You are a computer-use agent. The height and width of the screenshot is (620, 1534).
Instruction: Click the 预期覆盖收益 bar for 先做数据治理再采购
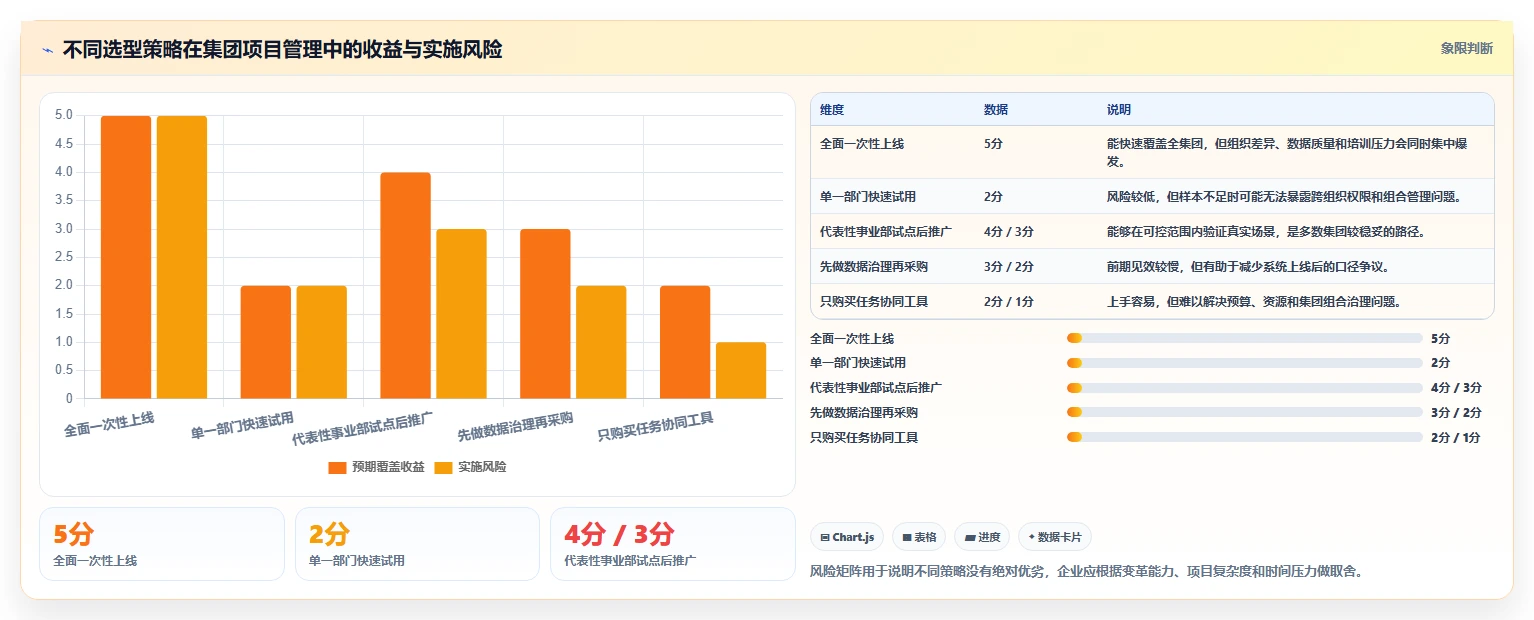545,314
